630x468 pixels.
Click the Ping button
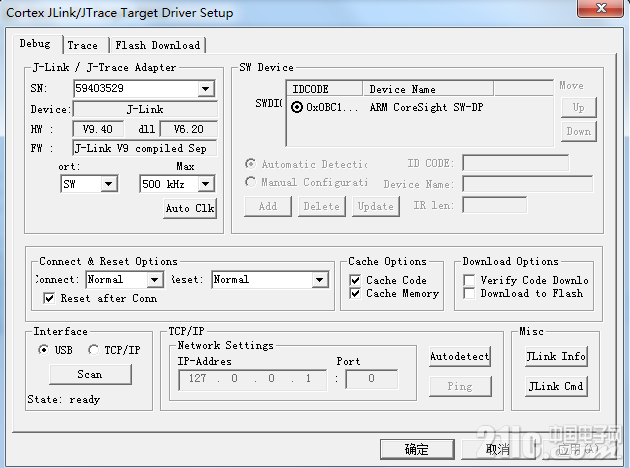click(460, 386)
